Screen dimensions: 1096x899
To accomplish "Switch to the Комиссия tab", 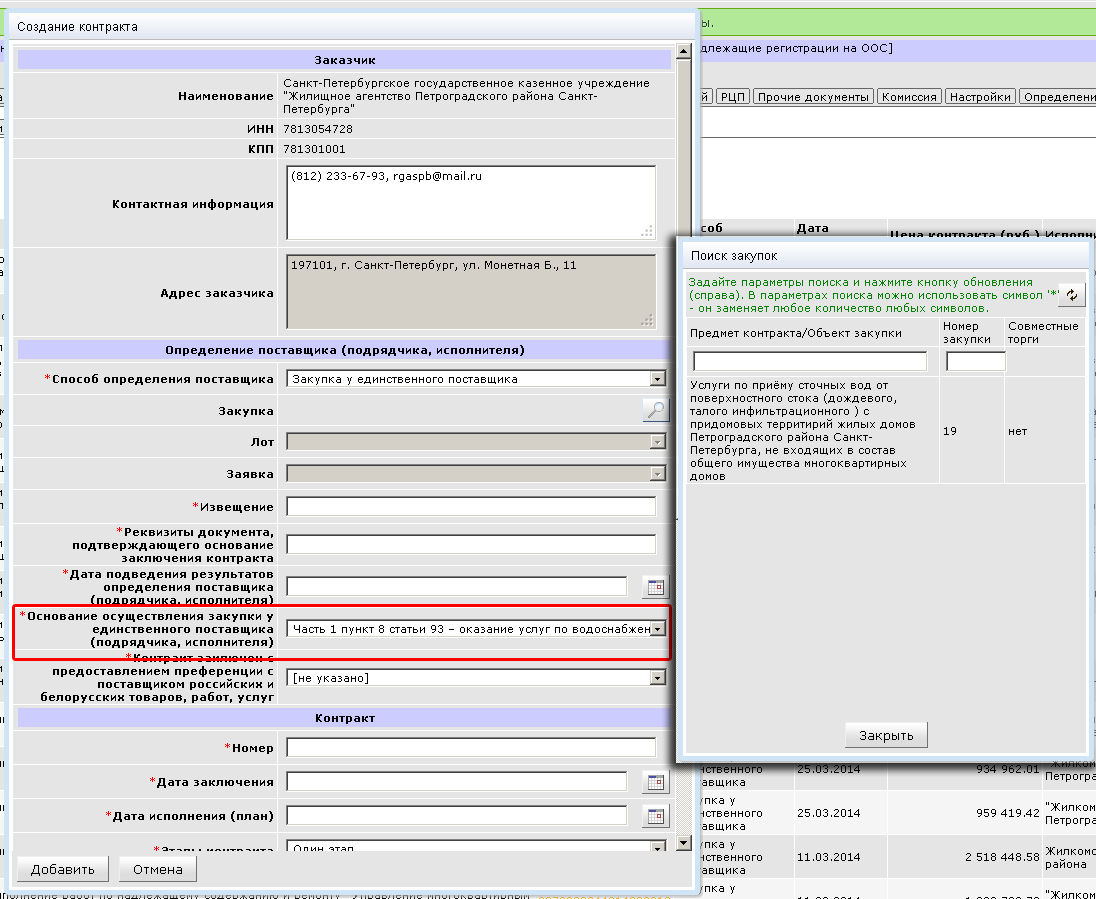I will pos(909,96).
